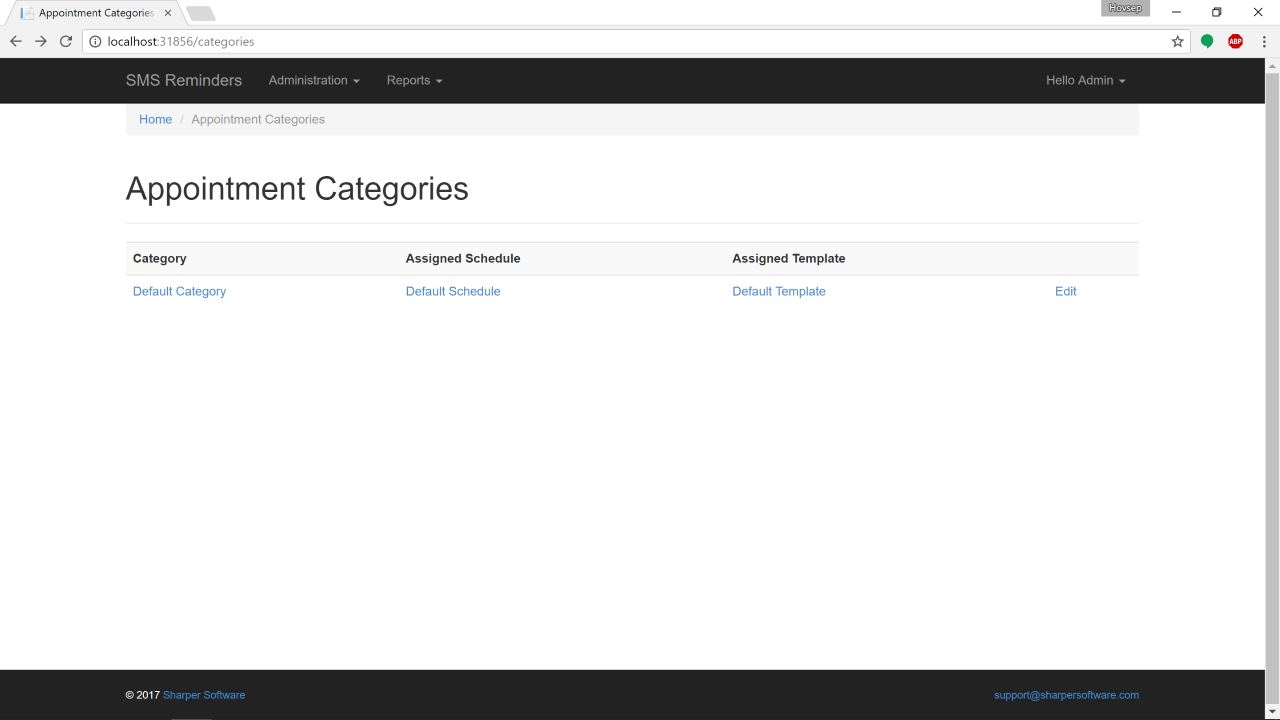1280x720 pixels.
Task: Reload the page with refresh icon
Action: pos(66,41)
